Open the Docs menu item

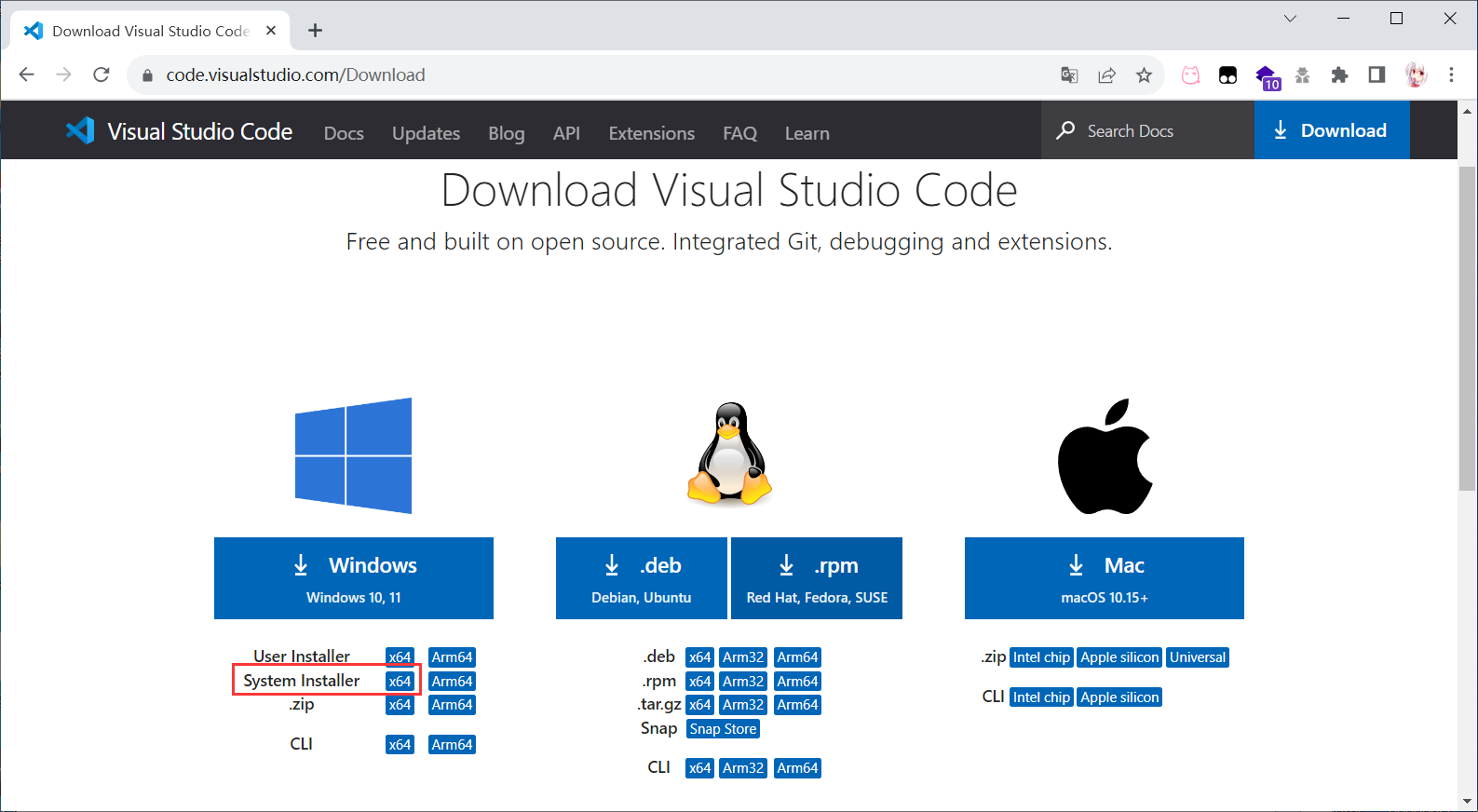coord(344,133)
